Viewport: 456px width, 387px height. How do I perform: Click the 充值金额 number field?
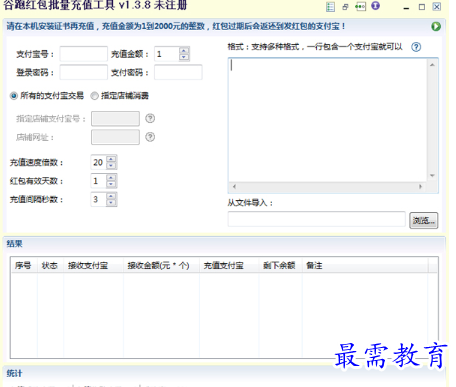coord(167,54)
